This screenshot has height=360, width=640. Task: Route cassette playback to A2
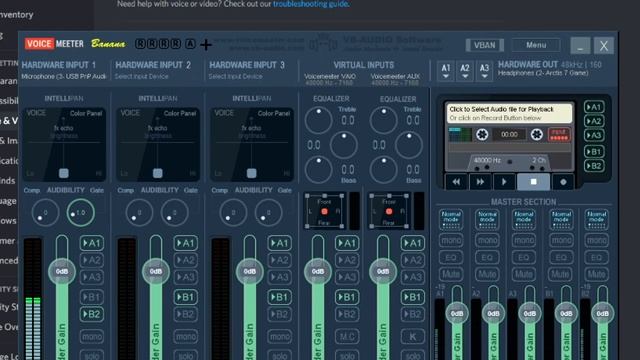point(594,121)
